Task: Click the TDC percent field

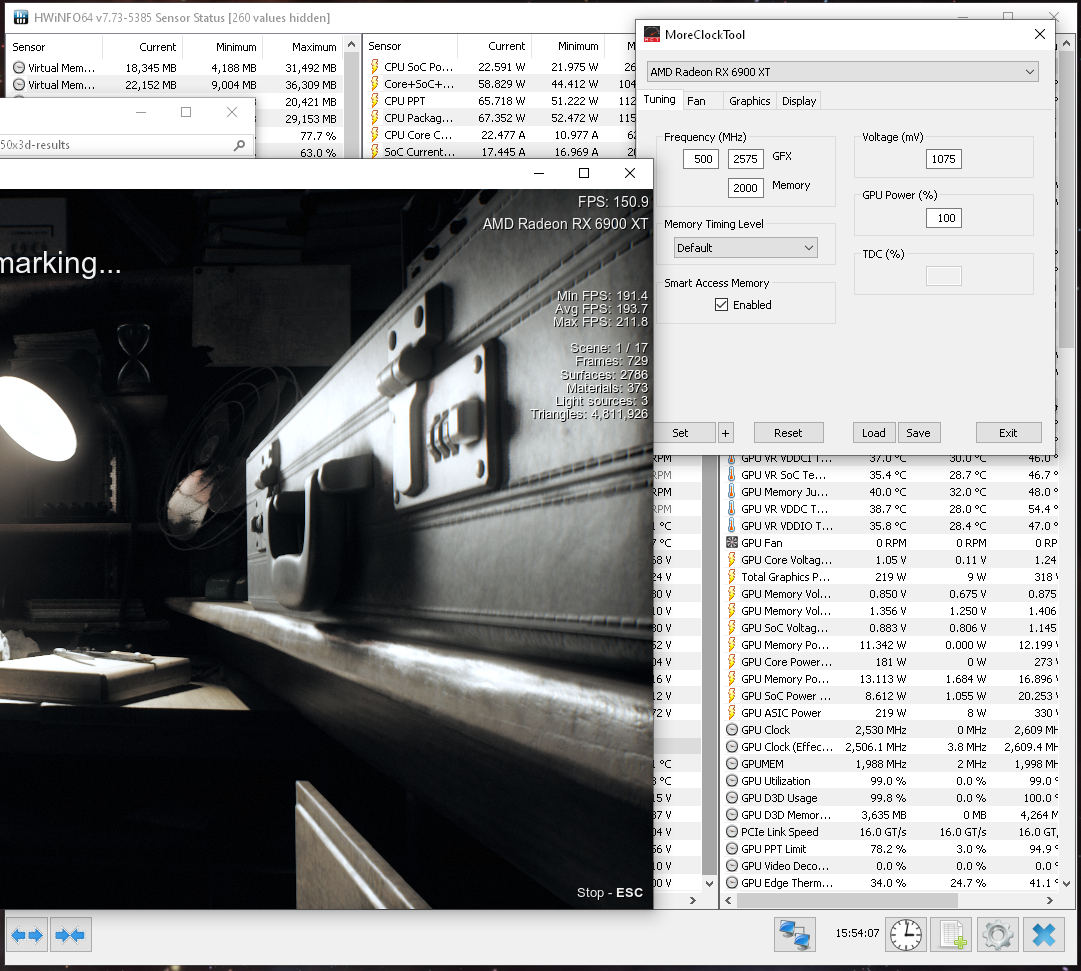Action: (943, 277)
